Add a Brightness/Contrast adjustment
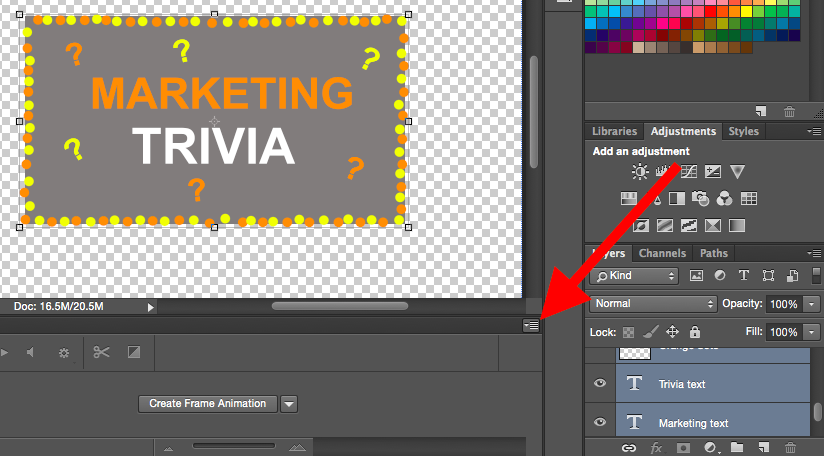Screen dimensions: 824x456 pos(640,172)
